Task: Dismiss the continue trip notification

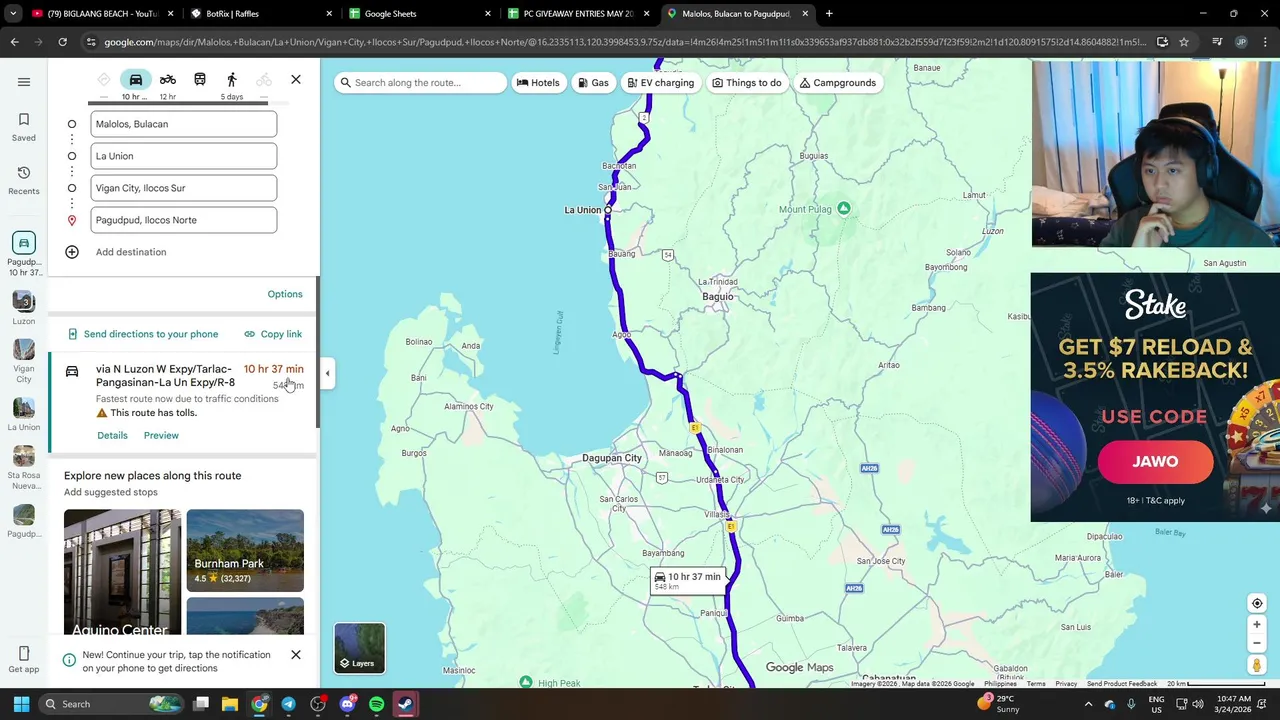Action: [x=296, y=655]
